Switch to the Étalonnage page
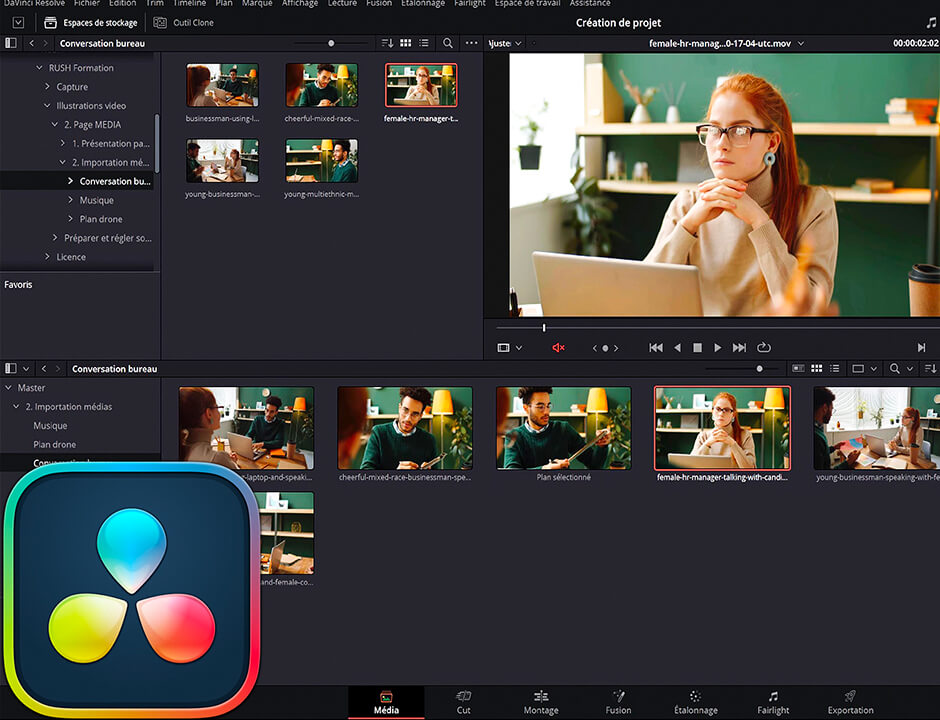 tap(695, 702)
